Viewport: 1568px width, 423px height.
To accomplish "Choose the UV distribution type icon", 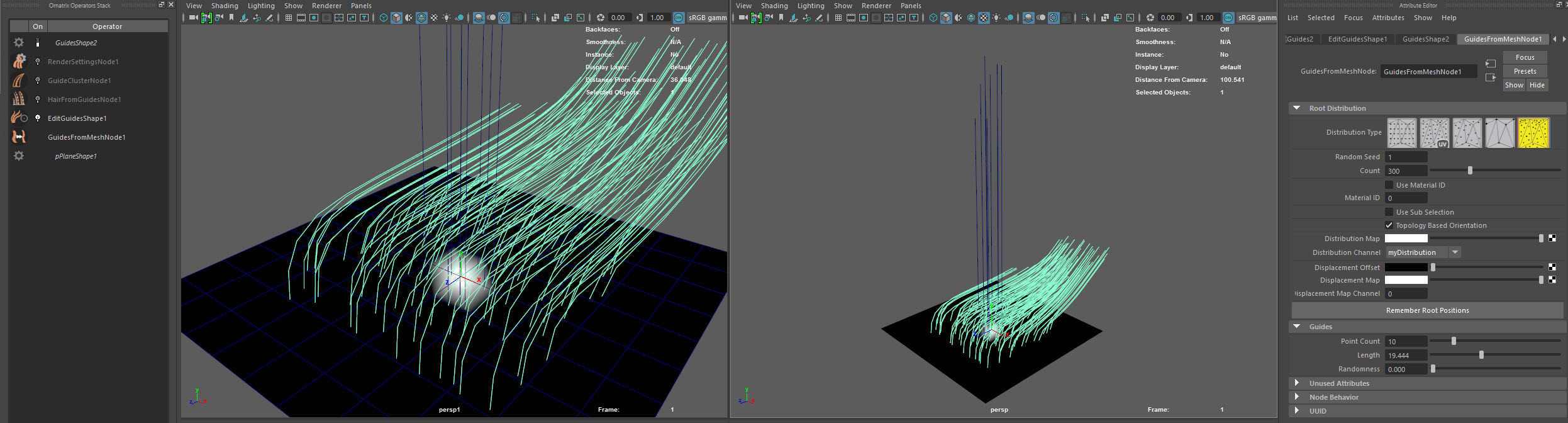I will point(1434,133).
